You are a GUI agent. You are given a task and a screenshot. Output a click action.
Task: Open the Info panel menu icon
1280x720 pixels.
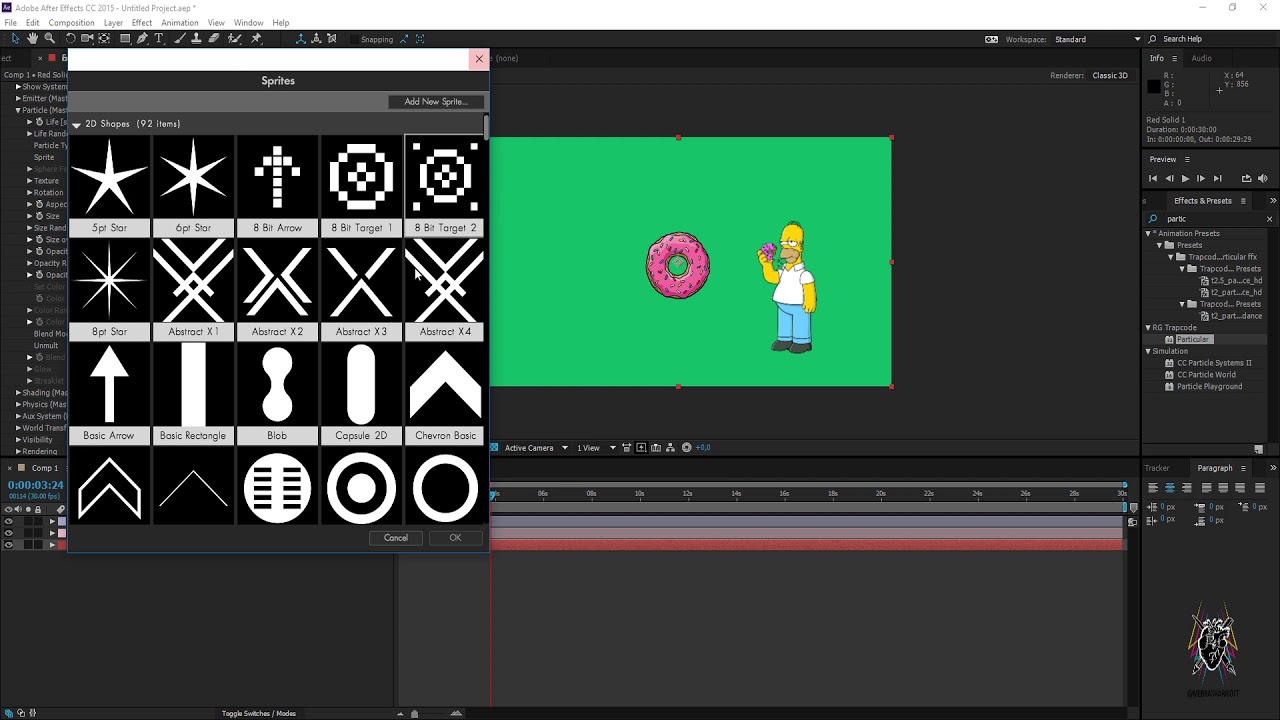click(x=1175, y=58)
